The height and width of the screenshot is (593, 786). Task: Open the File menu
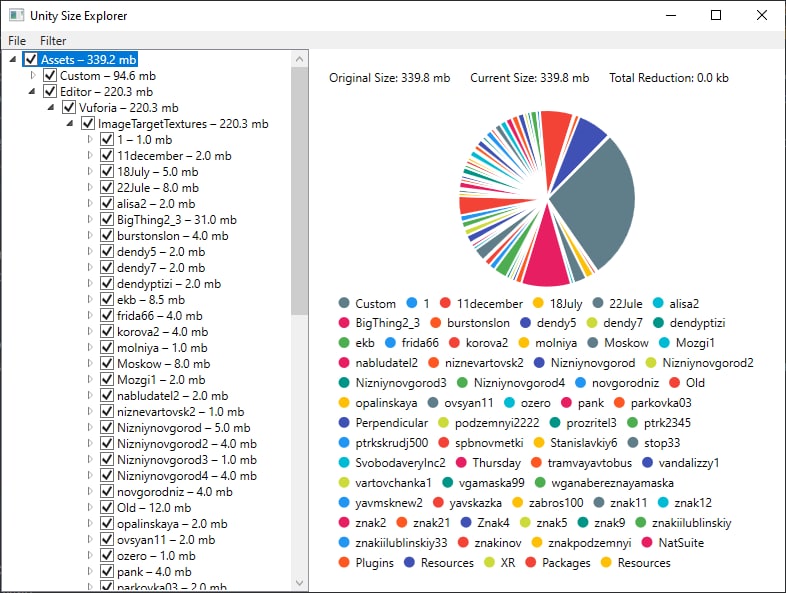coord(17,41)
